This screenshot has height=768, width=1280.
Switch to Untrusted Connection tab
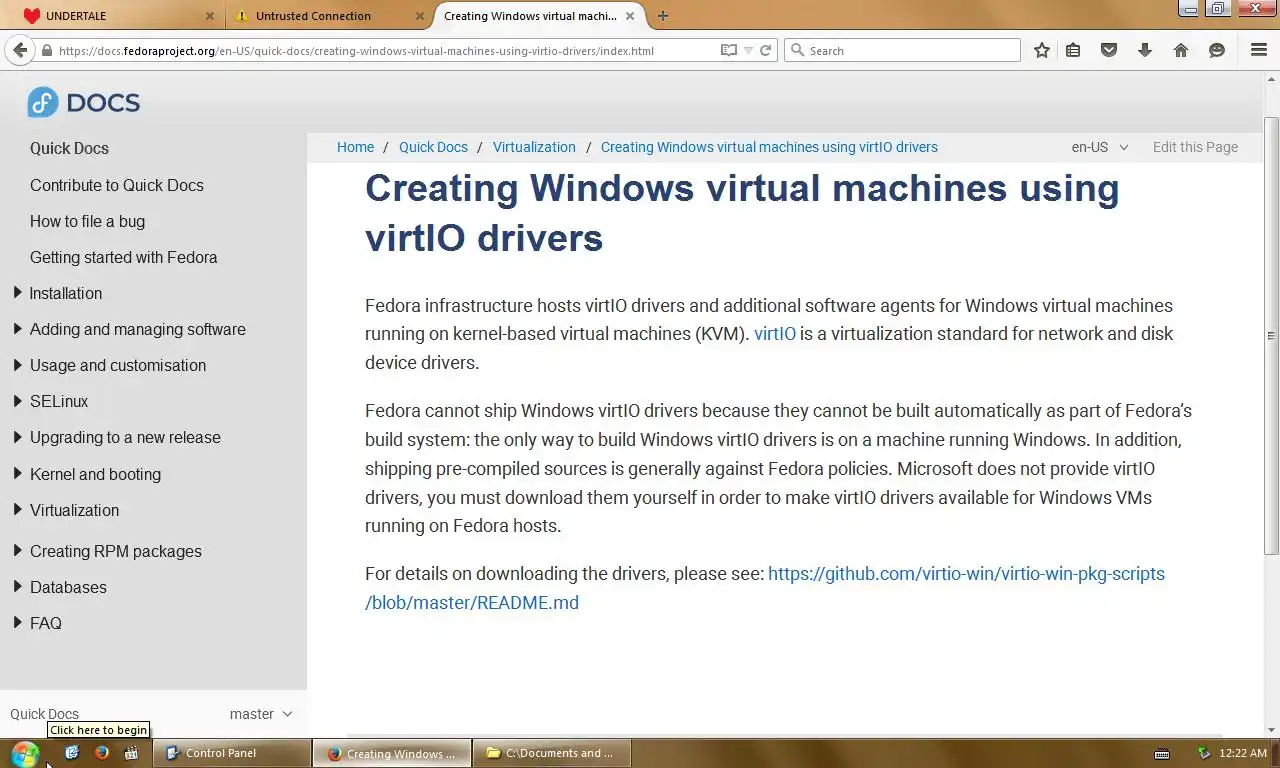coord(329,16)
